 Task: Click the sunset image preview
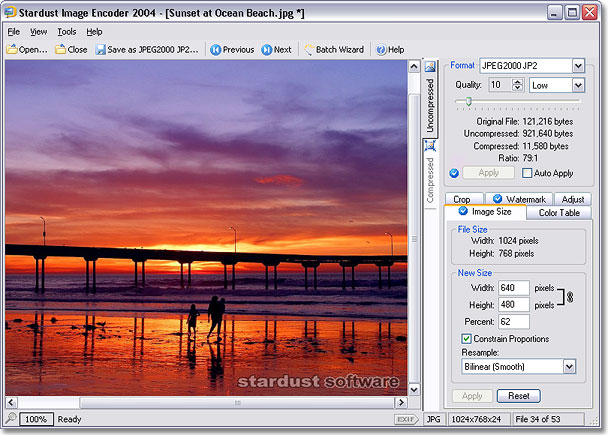click(x=206, y=228)
